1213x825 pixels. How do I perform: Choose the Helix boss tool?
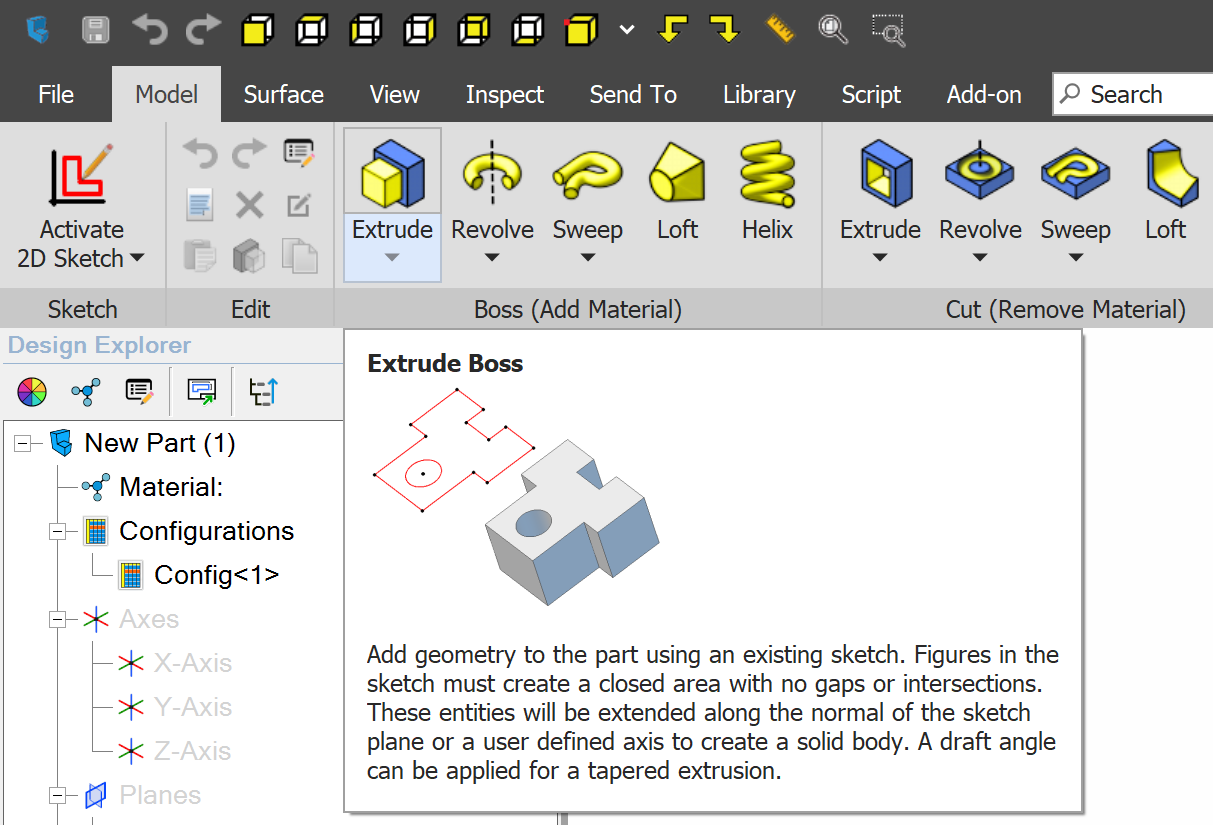767,186
